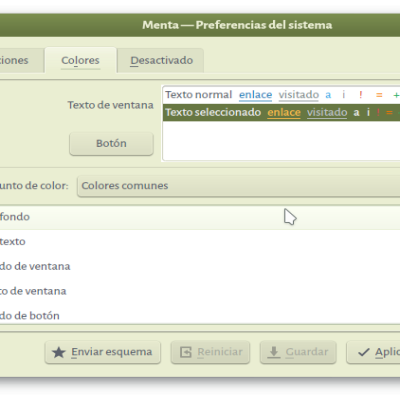This screenshot has height=400, width=400.
Task: Select the 'do de botón' color row
Action: [x=200, y=315]
